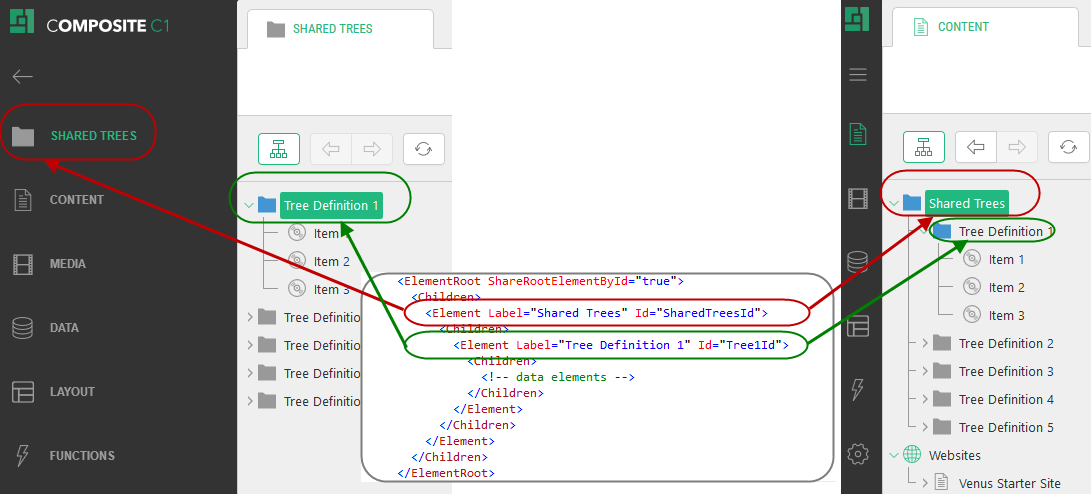Click back arrow button in Content toolbar
The width and height of the screenshot is (1091, 494).
coord(976,147)
